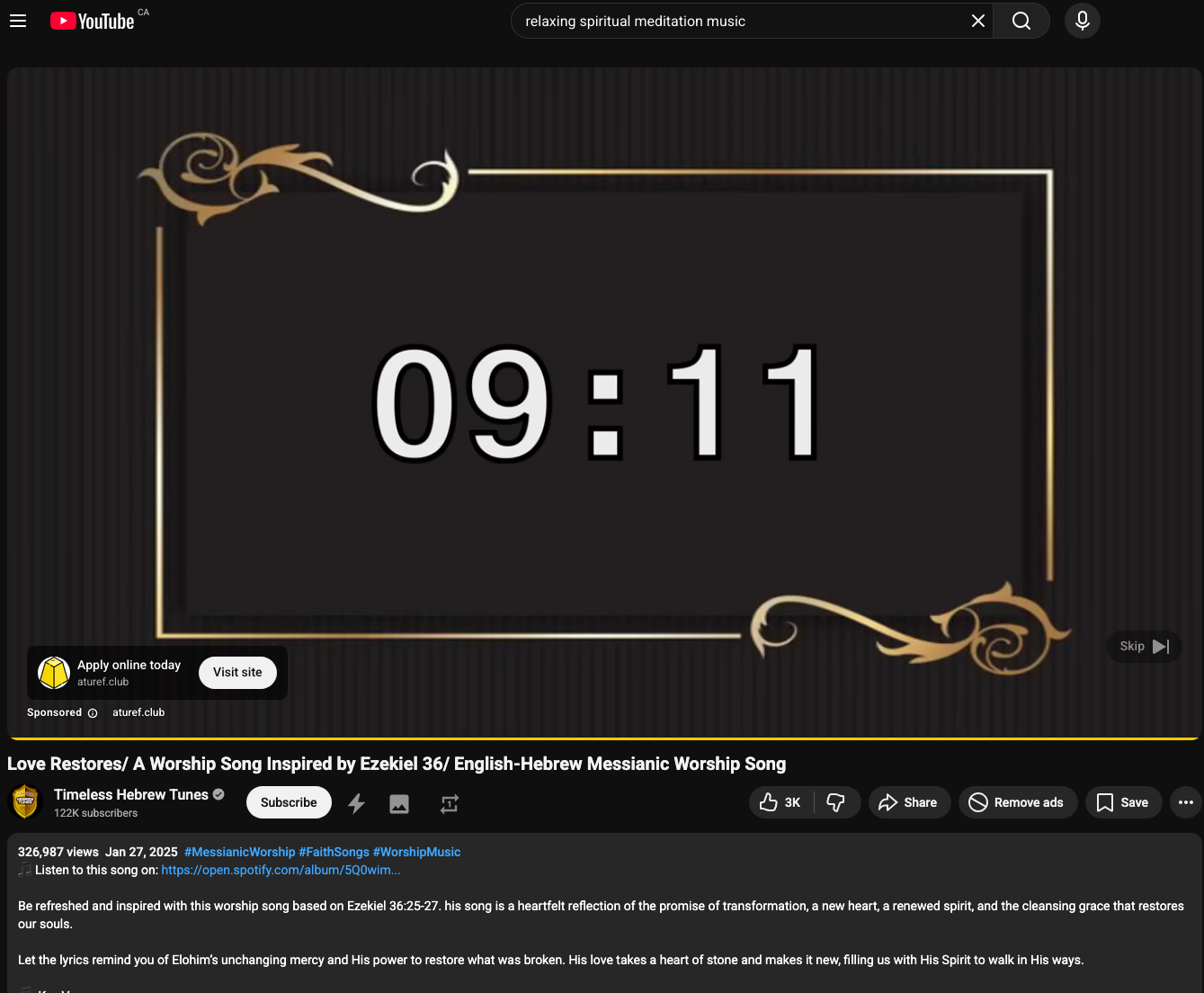
Task: Open the Spotify album link
Action: coord(281,870)
